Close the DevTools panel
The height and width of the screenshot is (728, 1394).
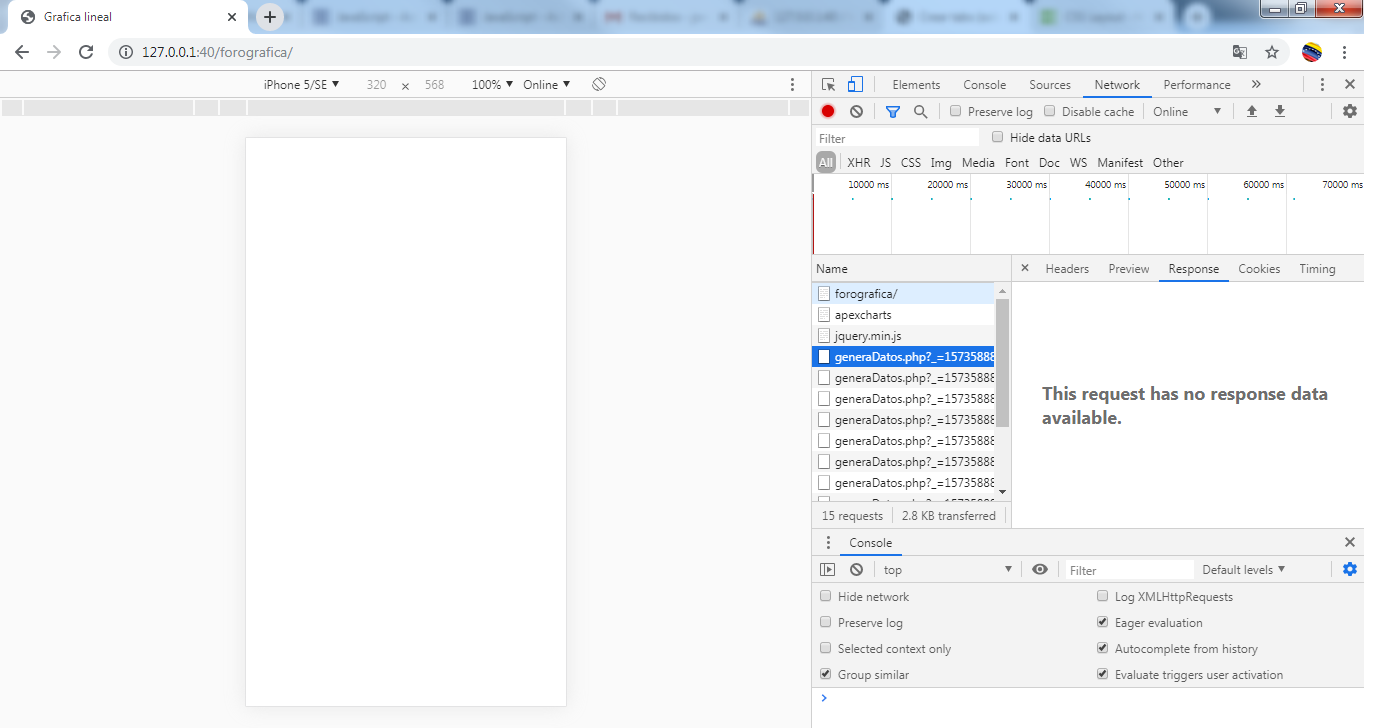pos(1350,85)
